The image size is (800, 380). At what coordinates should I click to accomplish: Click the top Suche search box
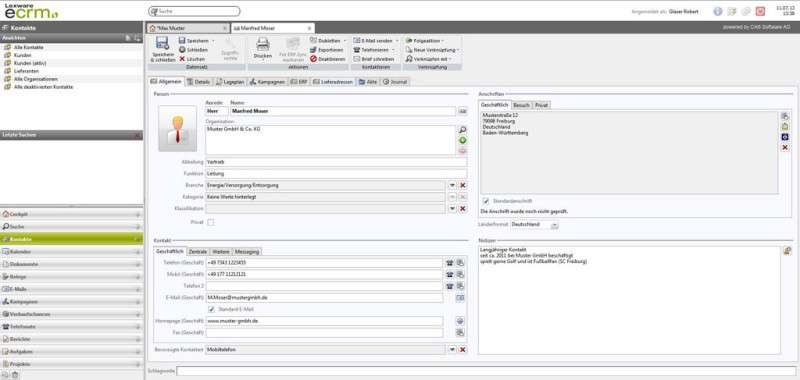194,11
